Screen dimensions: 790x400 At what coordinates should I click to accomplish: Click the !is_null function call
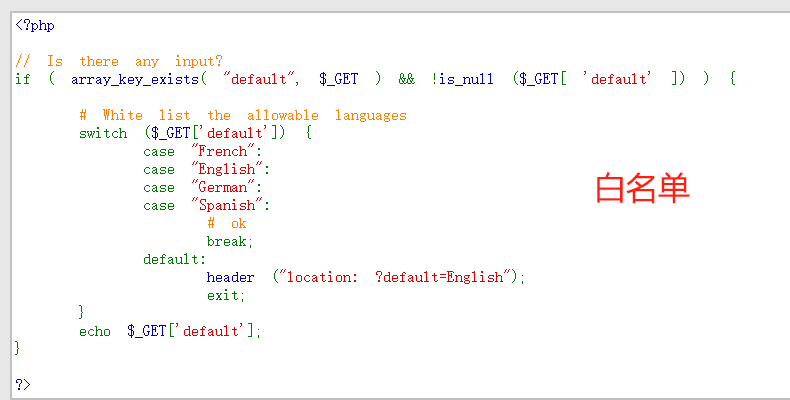[462, 79]
